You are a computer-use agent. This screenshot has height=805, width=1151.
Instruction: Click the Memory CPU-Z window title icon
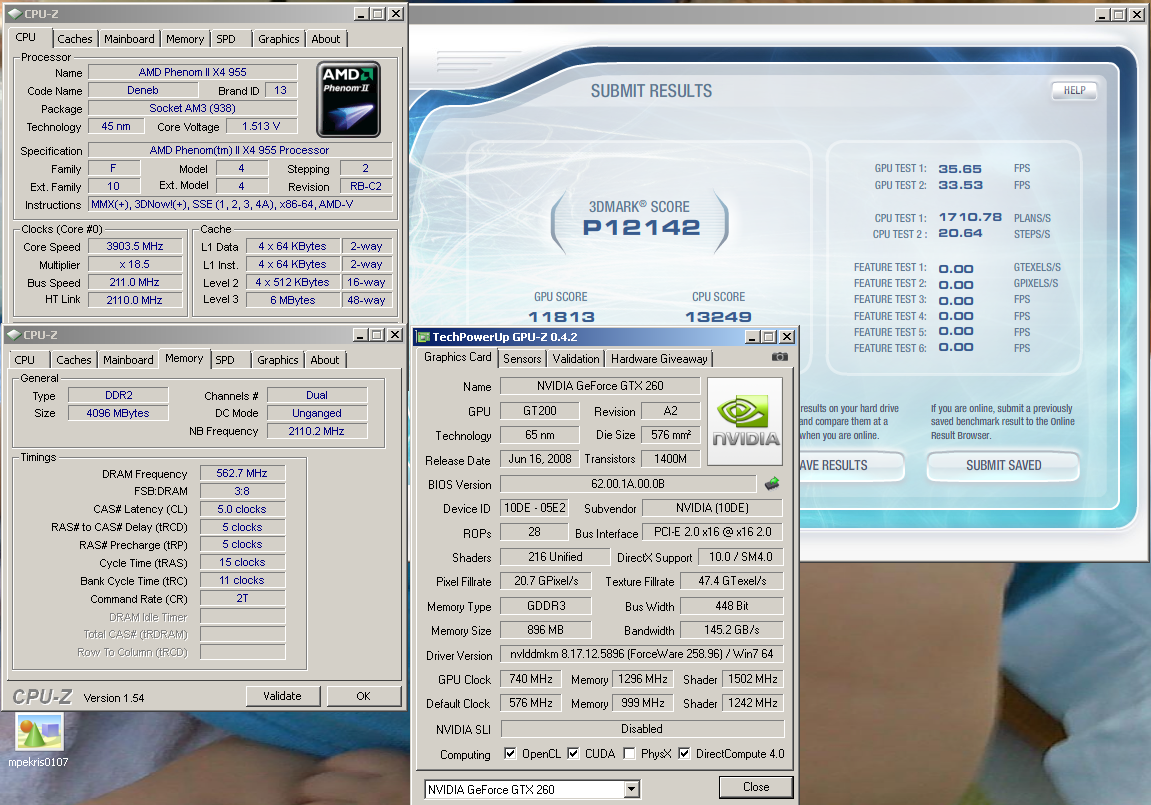point(13,335)
